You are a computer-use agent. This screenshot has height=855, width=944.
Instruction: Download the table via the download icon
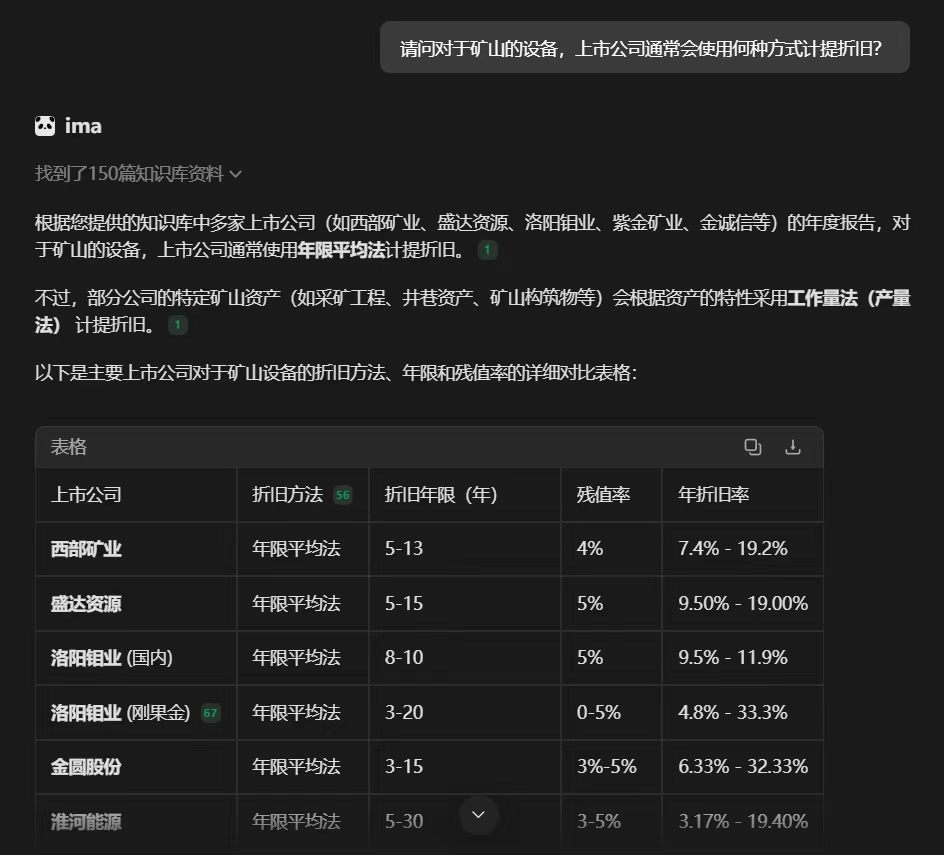point(793,447)
